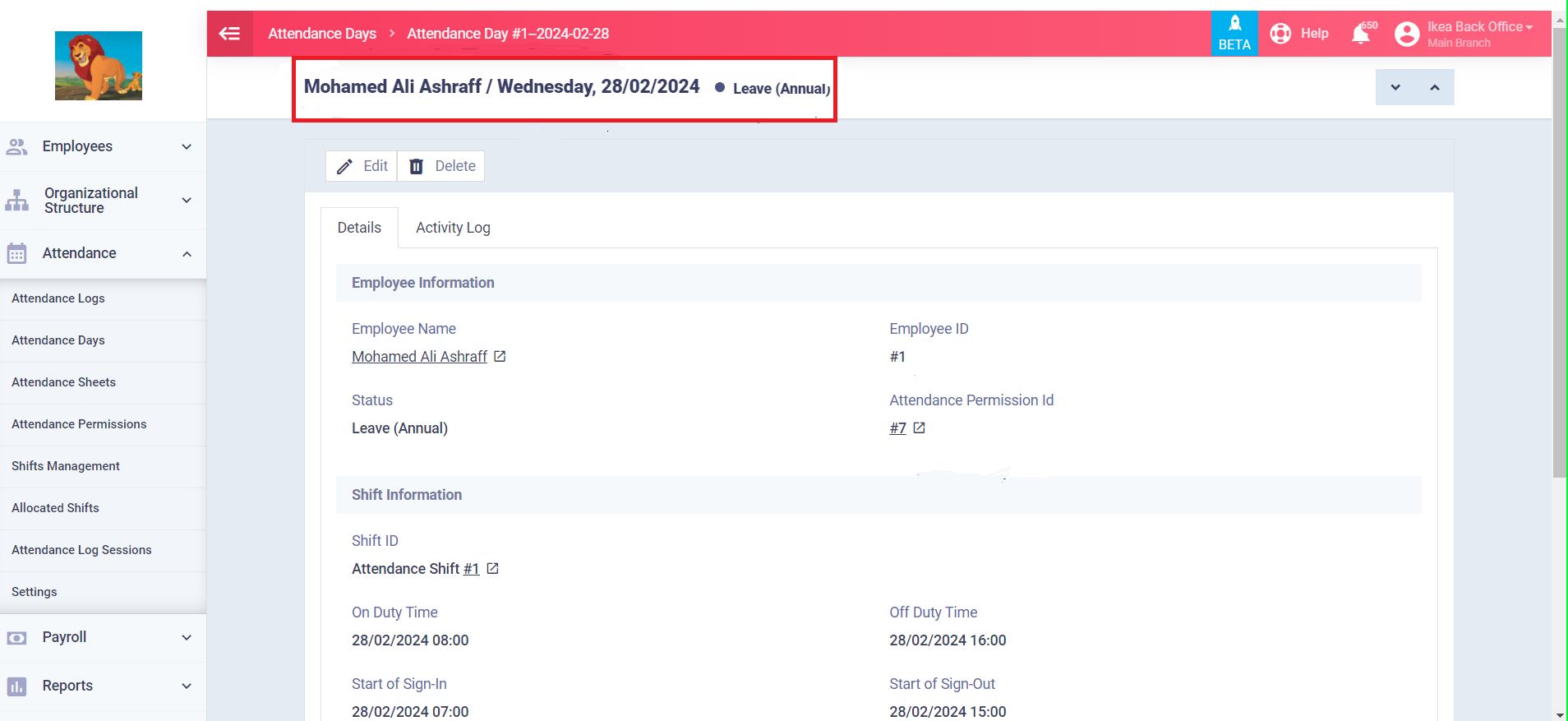Switch to the Activity Log tab
This screenshot has width=1568, height=721.
point(453,228)
